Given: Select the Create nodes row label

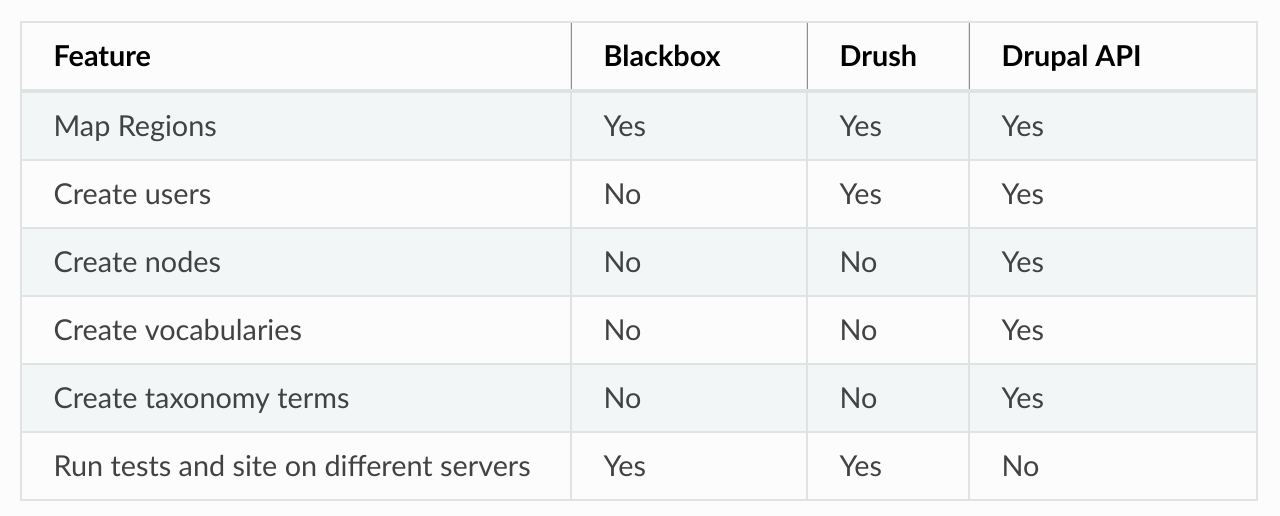Looking at the screenshot, I should pyautogui.click(x=137, y=262).
